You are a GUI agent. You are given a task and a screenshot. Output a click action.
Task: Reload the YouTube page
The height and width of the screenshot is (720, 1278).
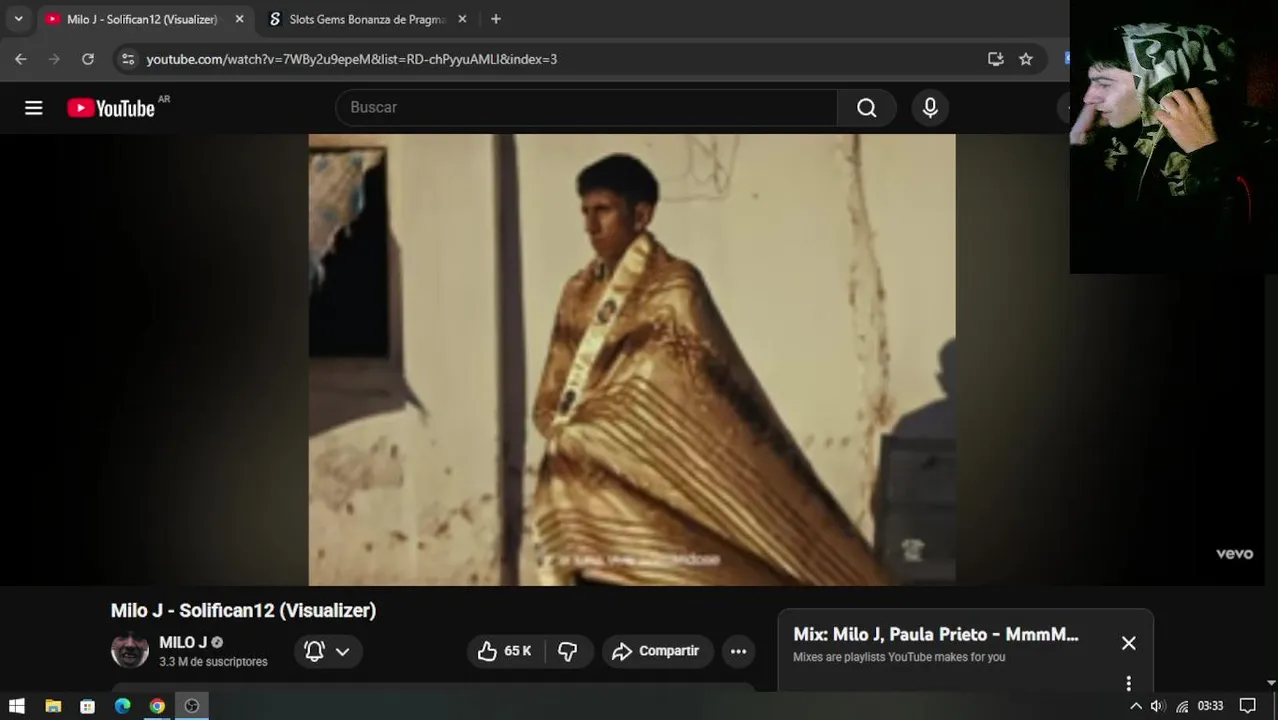tap(88, 59)
